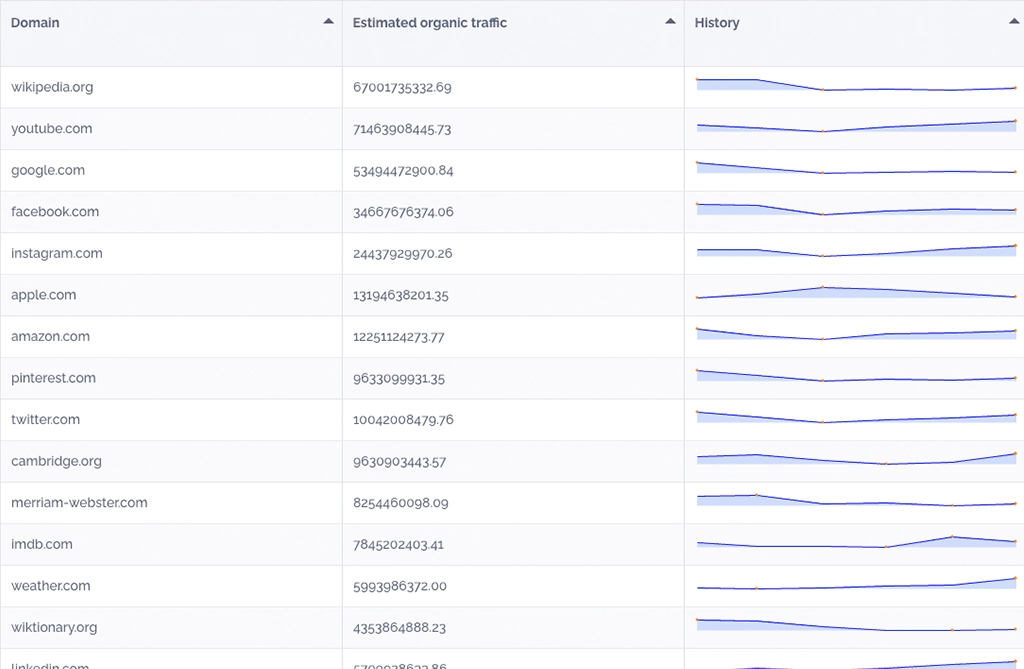The height and width of the screenshot is (669, 1024).
Task: Click the Estimated organic traffic header label
Action: (430, 23)
